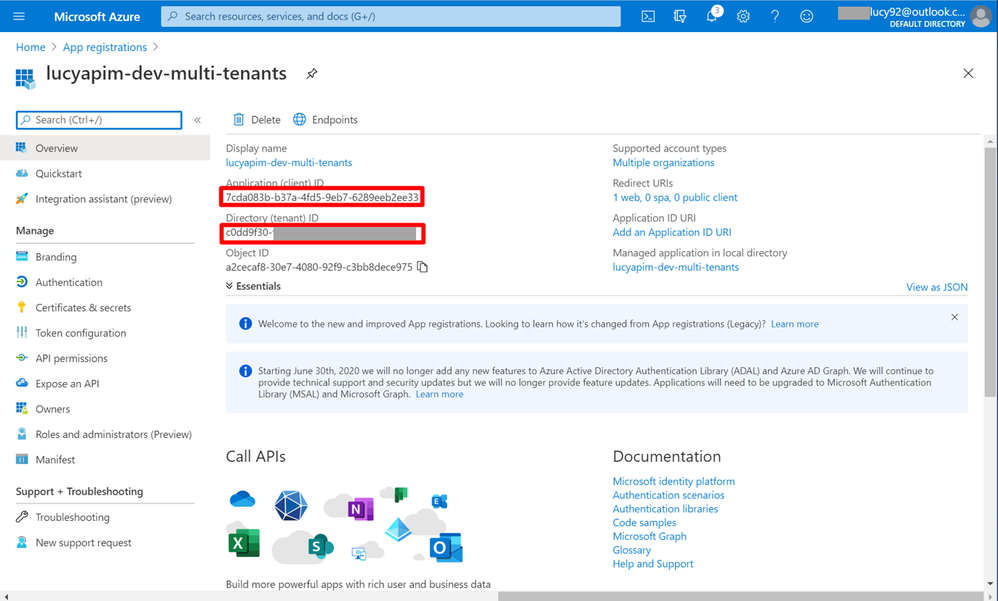Click the horizontal scrollbar at bottom
Image resolution: width=998 pixels, height=601 pixels.
point(741,596)
